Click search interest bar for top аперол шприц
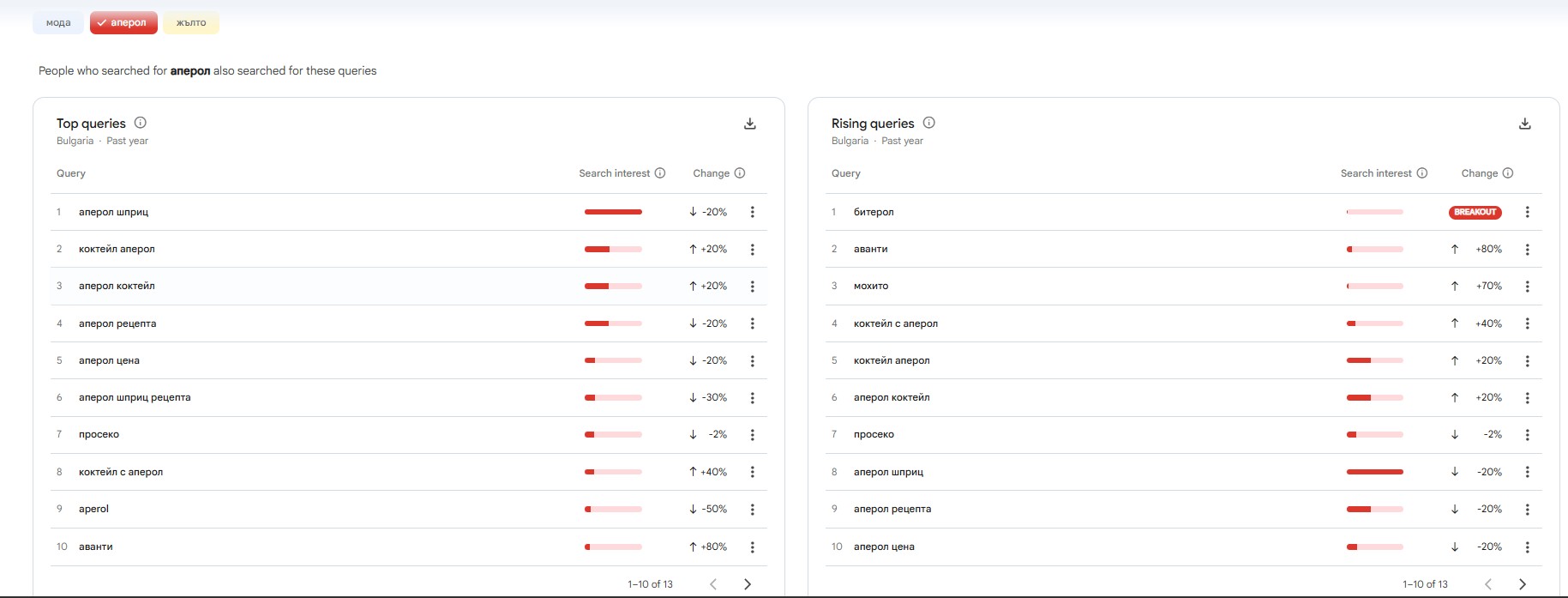The image size is (1568, 598). [x=613, y=212]
